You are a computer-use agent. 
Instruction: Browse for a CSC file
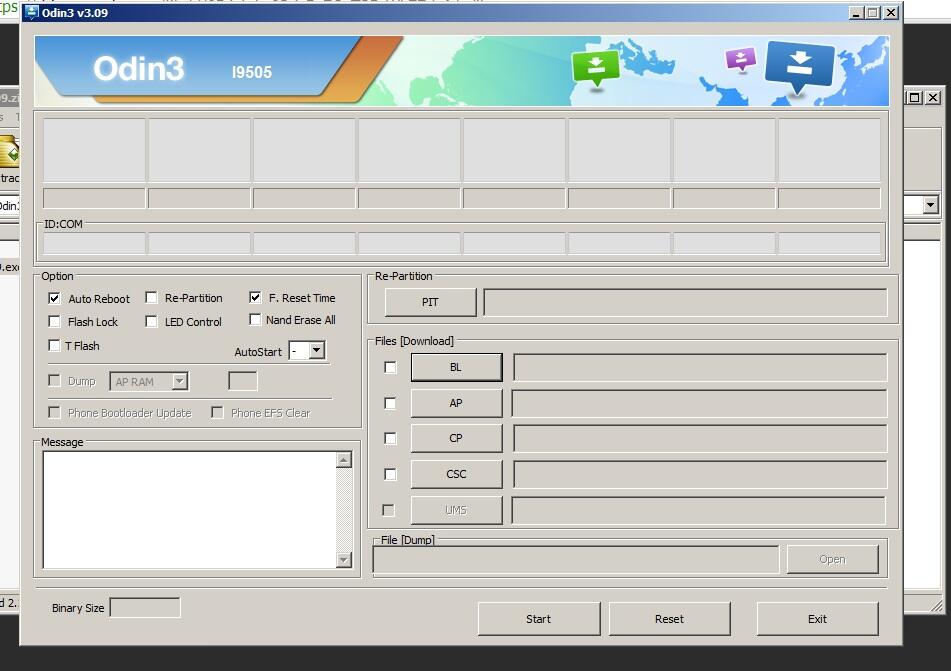(456, 474)
